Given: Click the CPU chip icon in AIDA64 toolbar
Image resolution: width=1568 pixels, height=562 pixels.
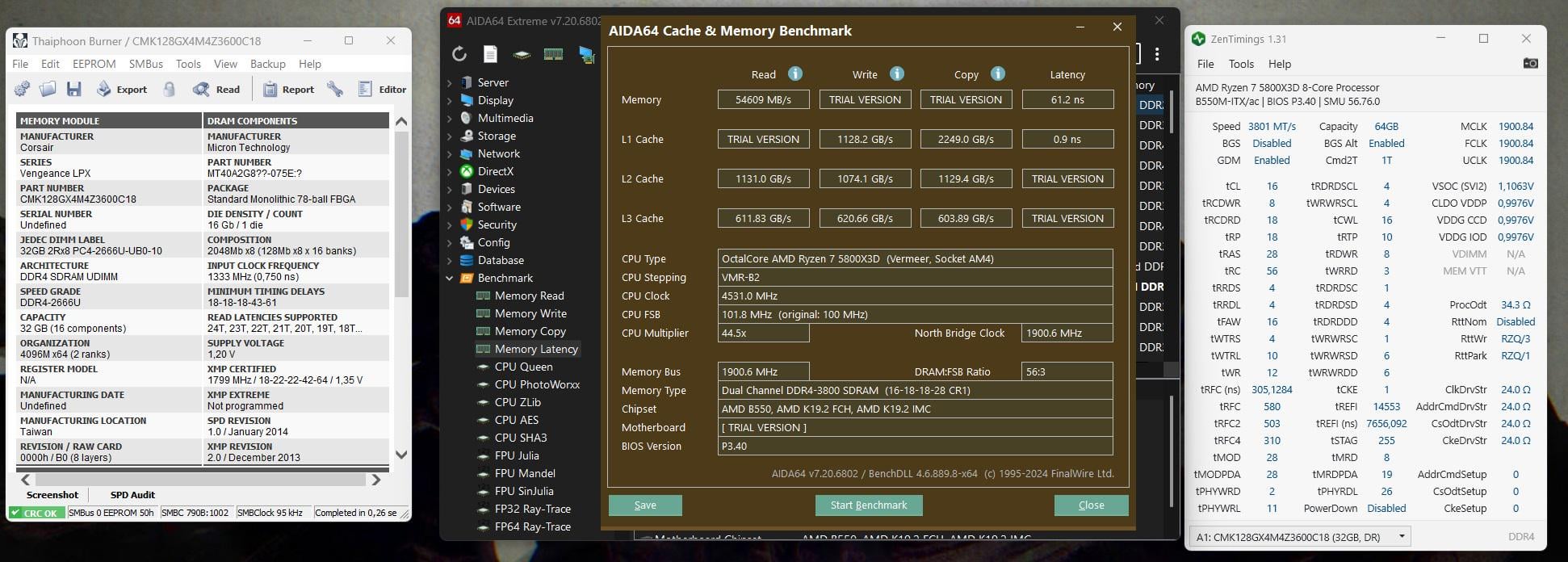Looking at the screenshot, I should coord(522,55).
